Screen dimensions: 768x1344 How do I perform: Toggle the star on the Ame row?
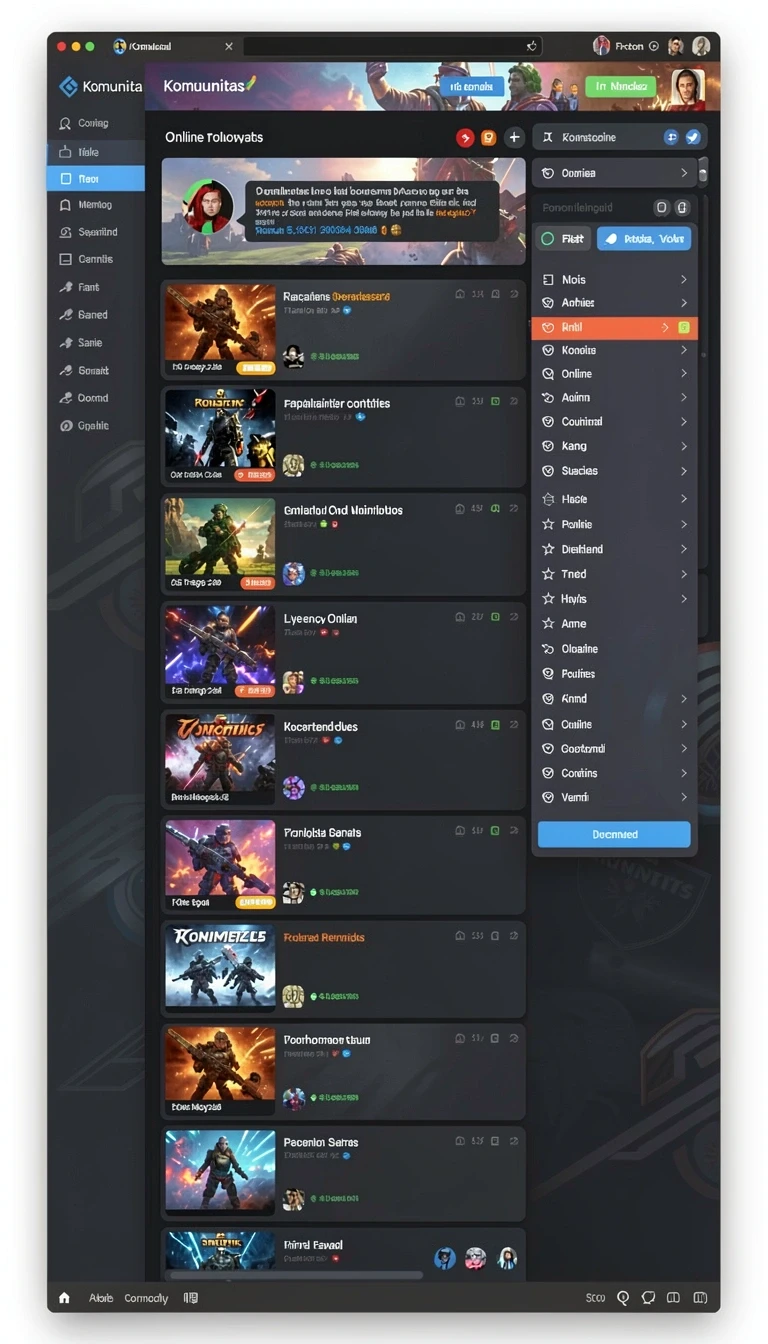click(548, 623)
